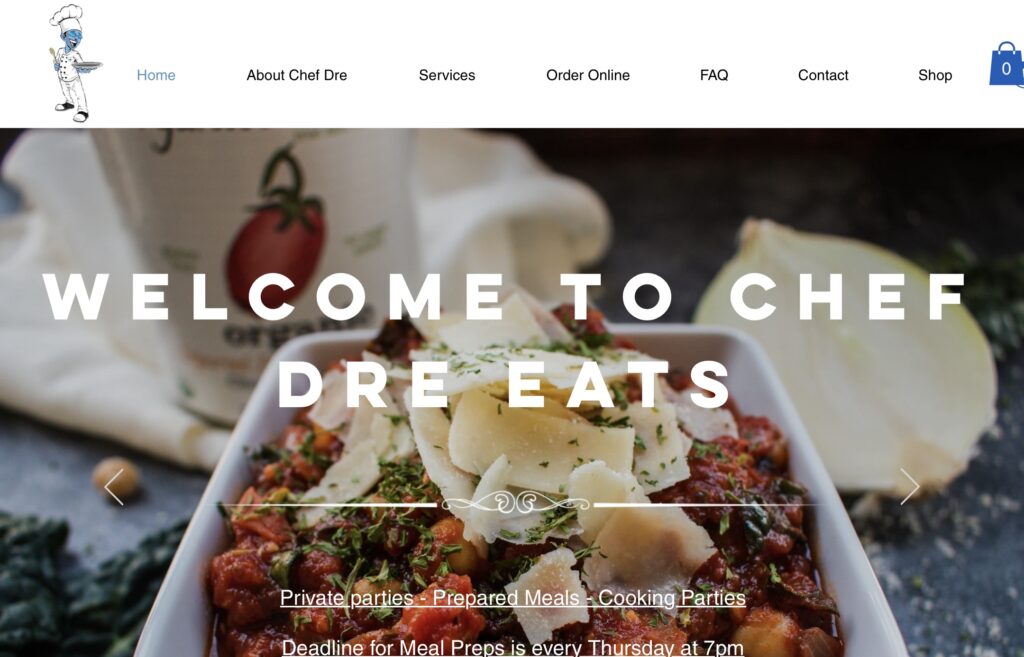
Task: Click the lone chickpea on the table
Action: pyautogui.click(x=116, y=479)
